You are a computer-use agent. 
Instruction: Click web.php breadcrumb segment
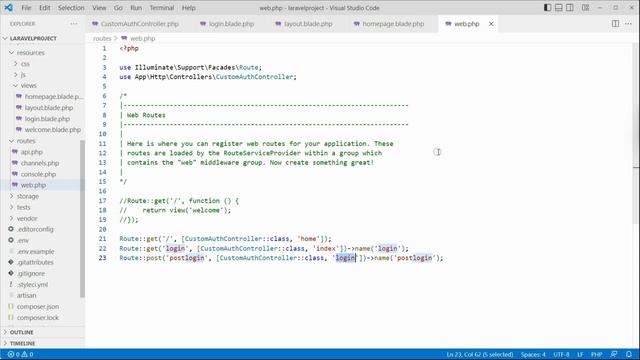point(142,38)
